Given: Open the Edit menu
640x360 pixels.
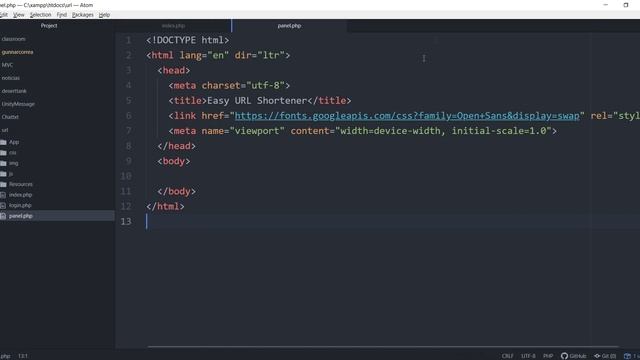Looking at the screenshot, I should click(x=4, y=15).
